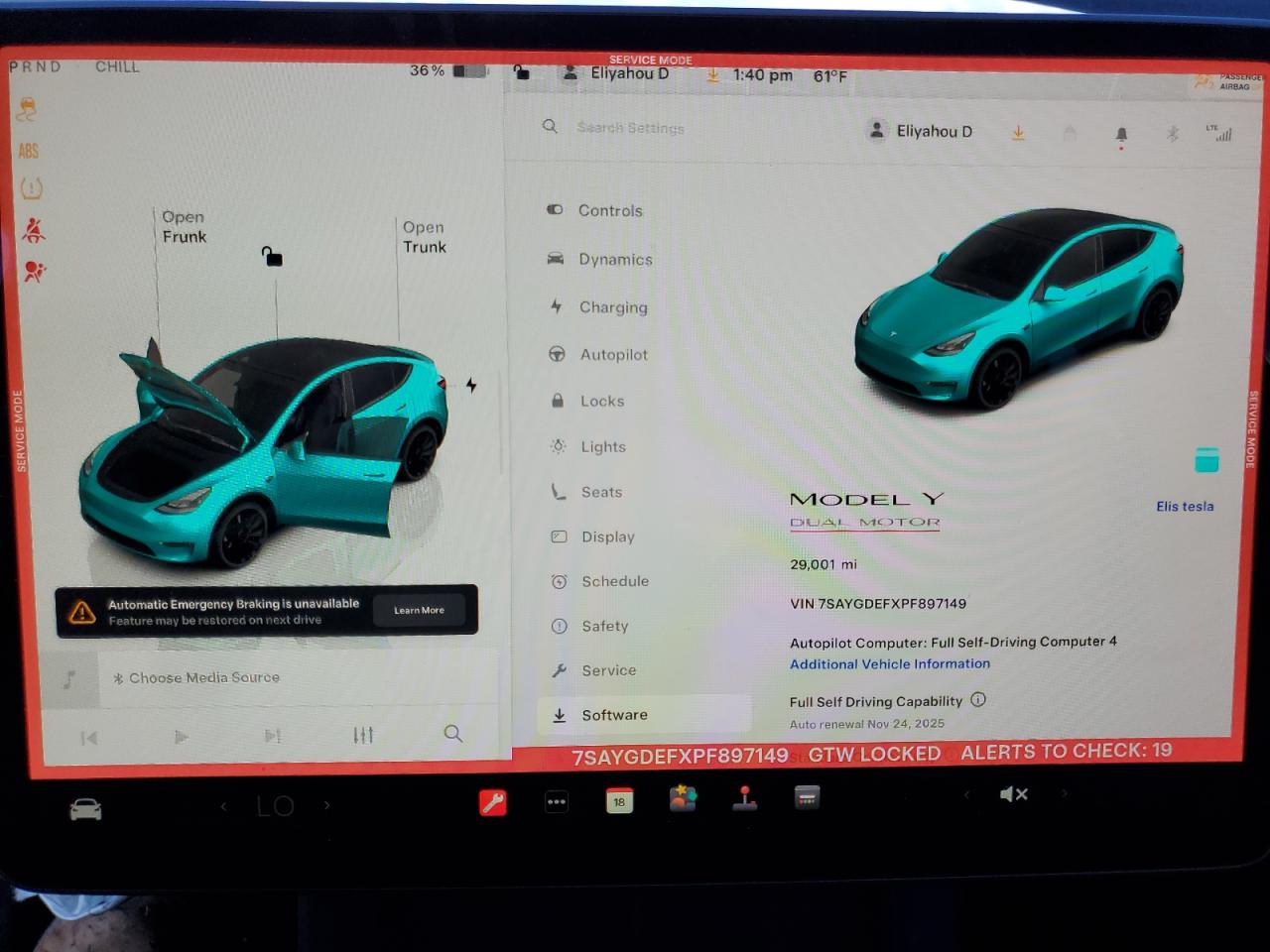Tap the Search Settings input field
The width and height of the screenshot is (1270, 952).
point(631,127)
